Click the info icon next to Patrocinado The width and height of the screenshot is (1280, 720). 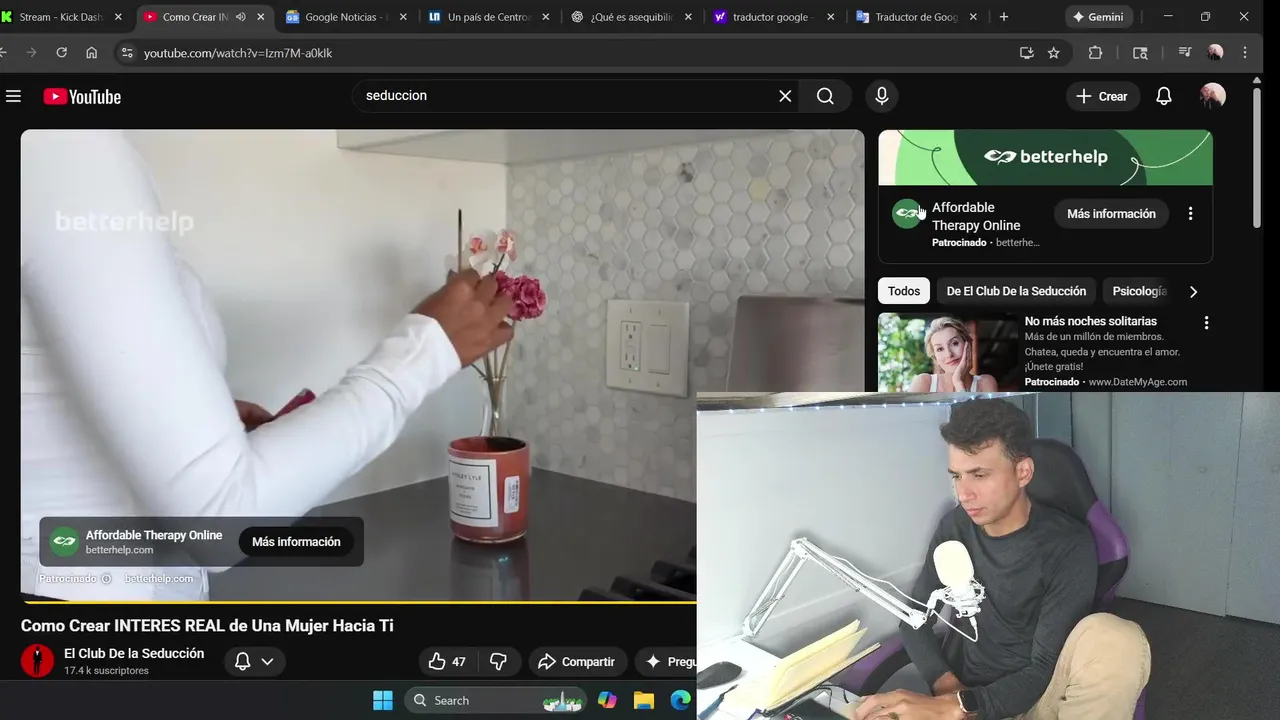pos(106,579)
